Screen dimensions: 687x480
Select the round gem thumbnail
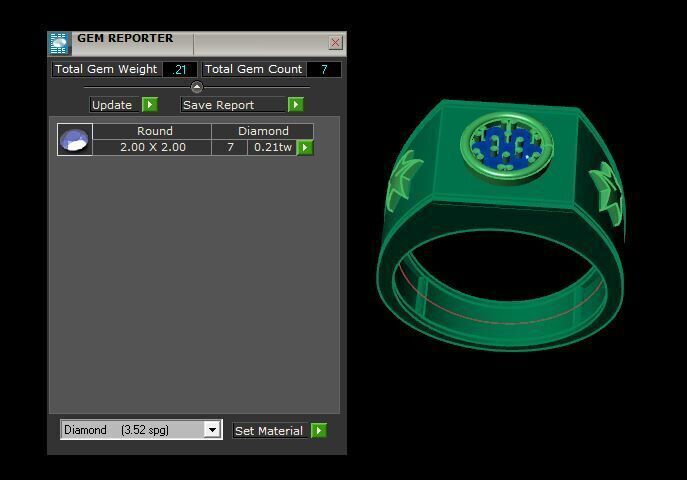[75, 139]
